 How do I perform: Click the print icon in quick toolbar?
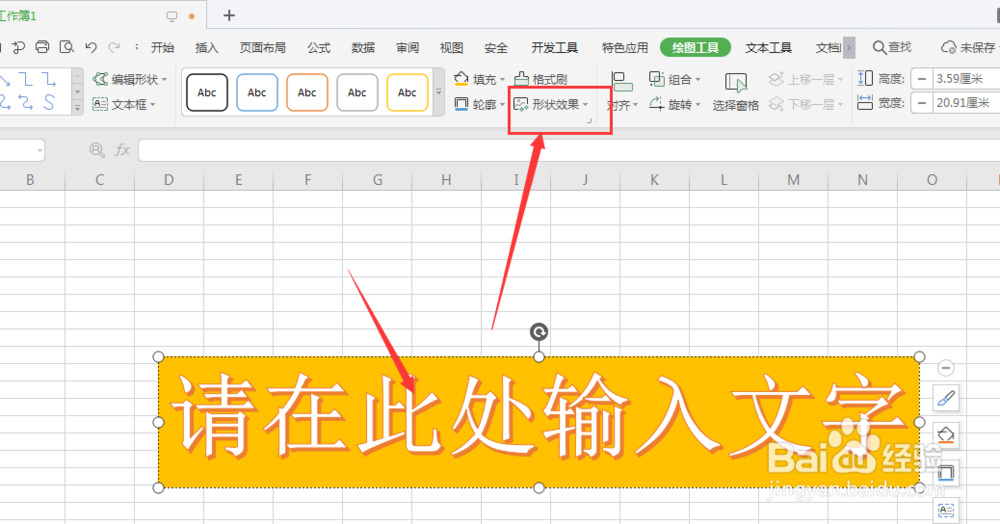(x=42, y=47)
